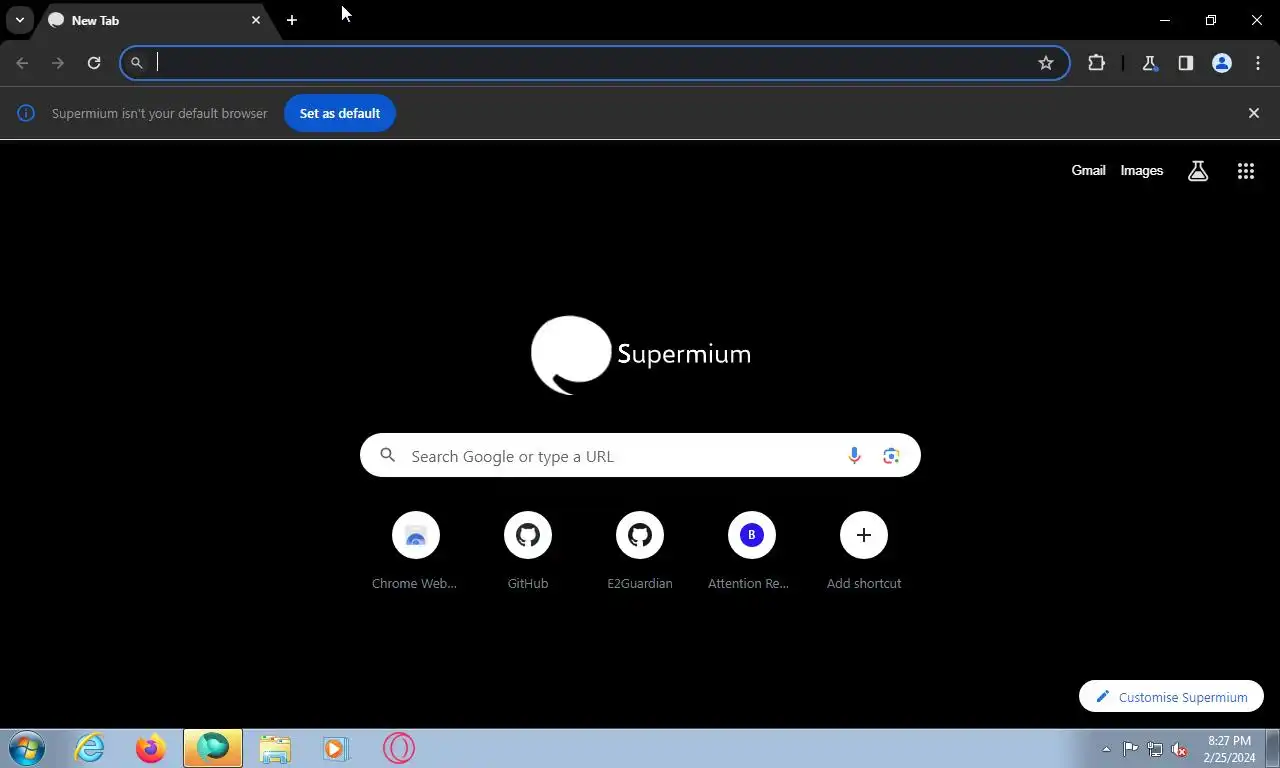Launch Internet Explorer from taskbar
Viewport: 1280px width, 768px height.
click(x=89, y=748)
